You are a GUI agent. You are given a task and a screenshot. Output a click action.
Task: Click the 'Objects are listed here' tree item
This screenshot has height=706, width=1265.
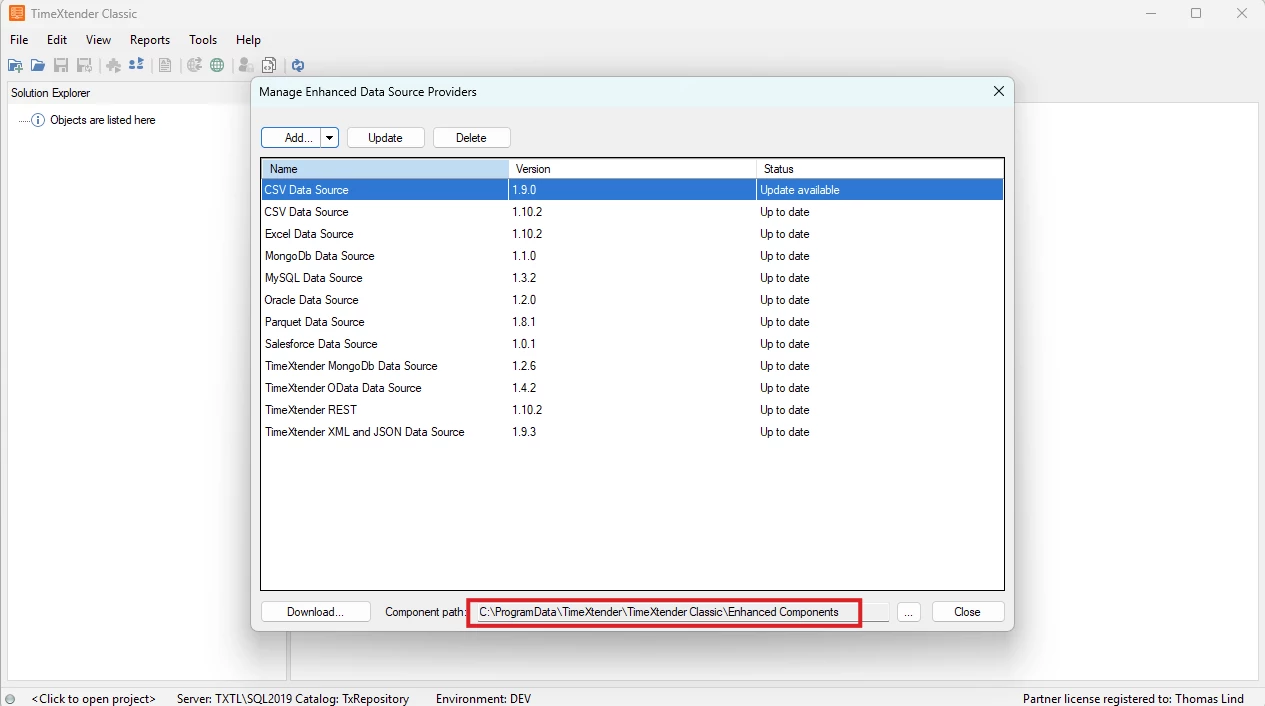click(x=103, y=120)
